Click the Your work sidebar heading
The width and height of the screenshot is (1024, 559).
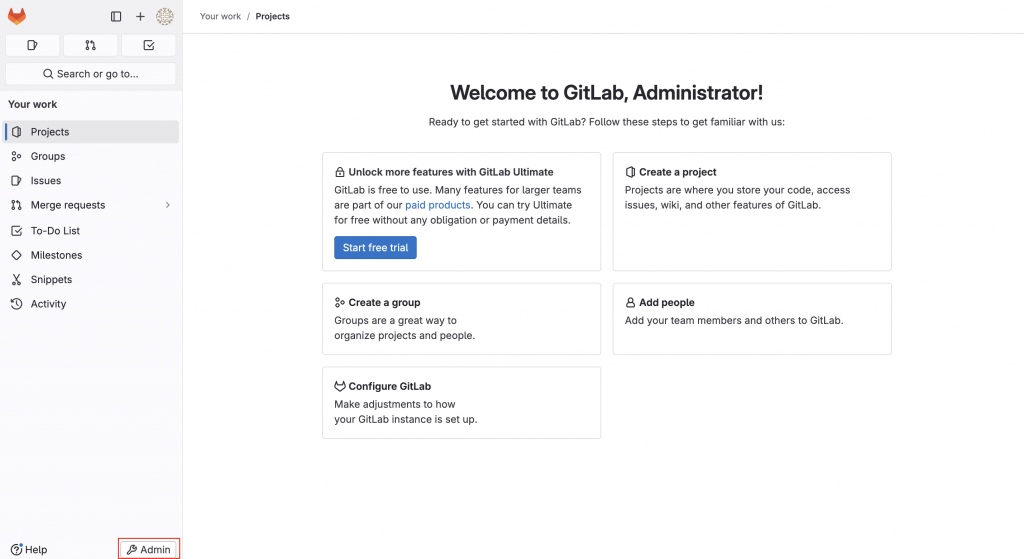point(33,104)
